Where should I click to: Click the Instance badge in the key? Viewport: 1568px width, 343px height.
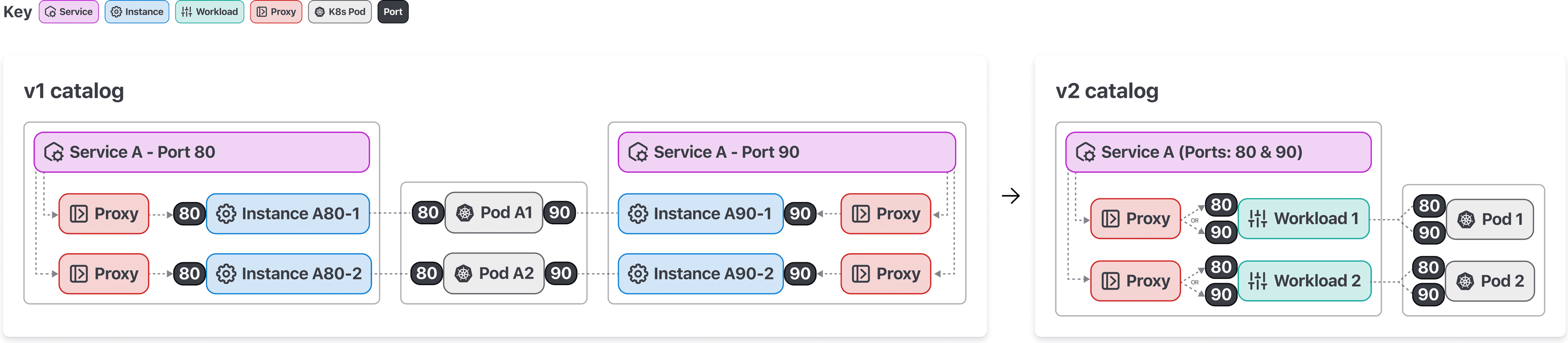pos(137,12)
